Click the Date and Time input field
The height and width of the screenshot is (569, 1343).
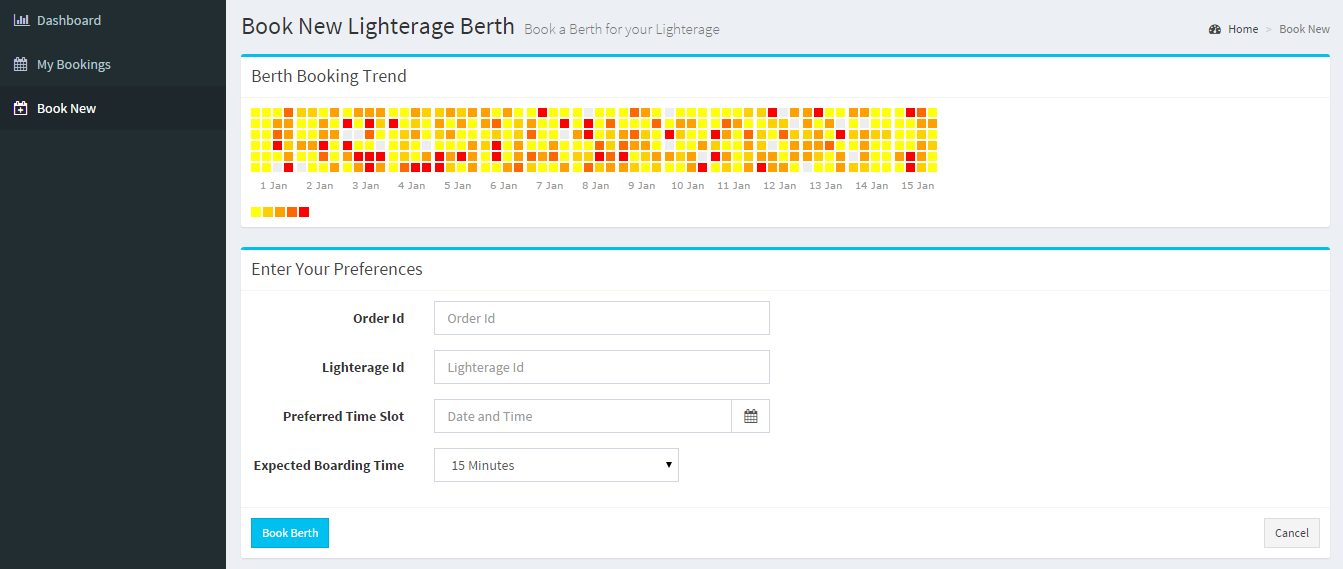583,416
